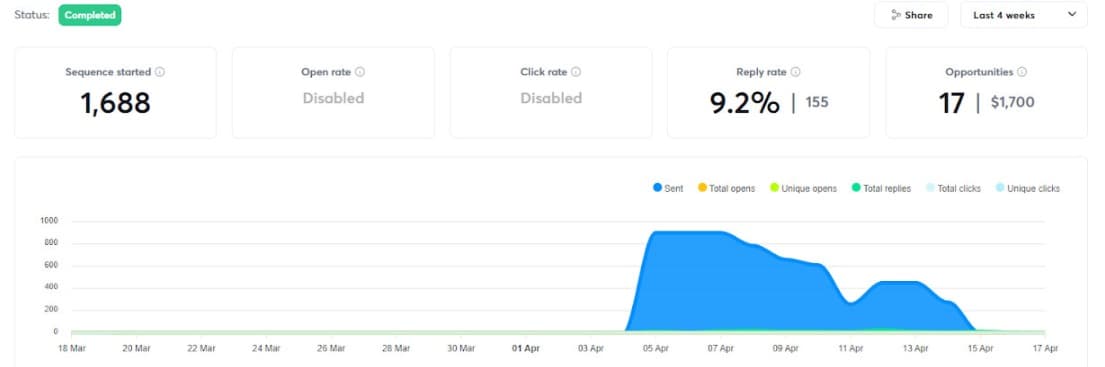Click the Disabled text under Click rate

pyautogui.click(x=551, y=99)
